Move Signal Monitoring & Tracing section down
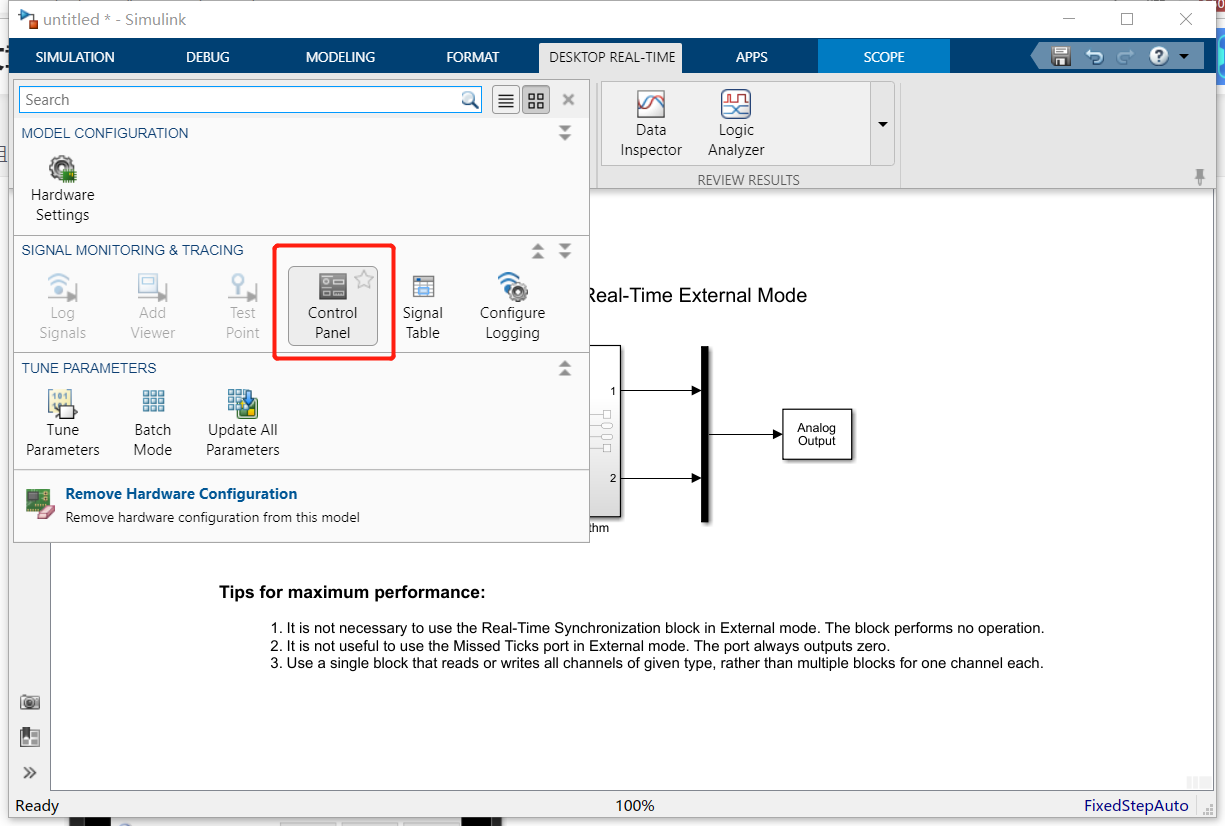 [x=565, y=250]
